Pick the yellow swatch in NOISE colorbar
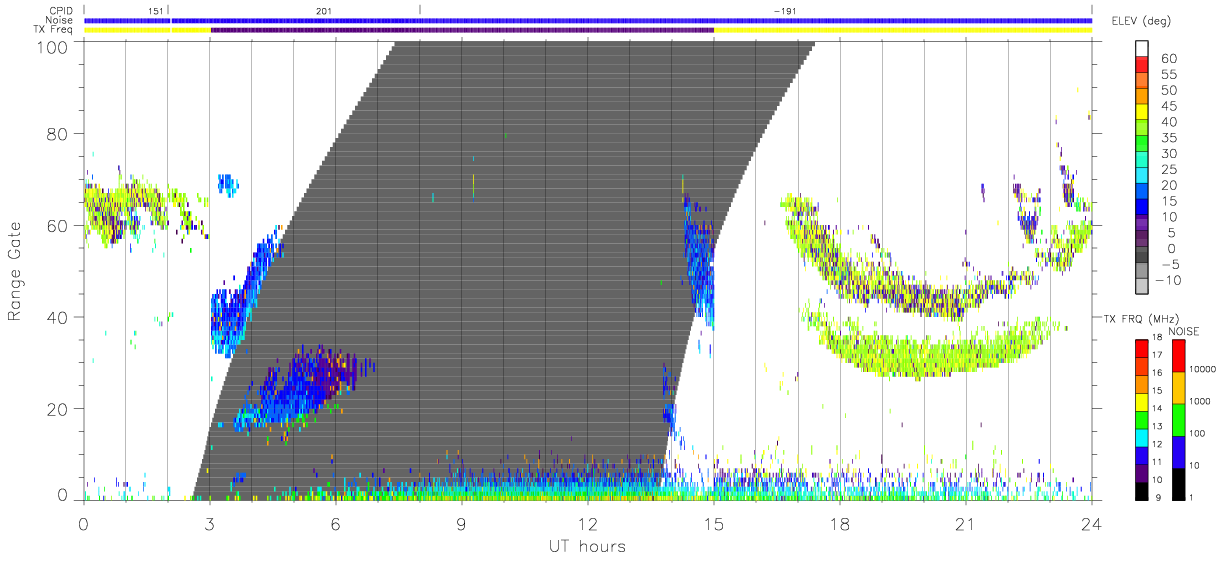Viewport: 1228px width, 567px height. (1178, 387)
